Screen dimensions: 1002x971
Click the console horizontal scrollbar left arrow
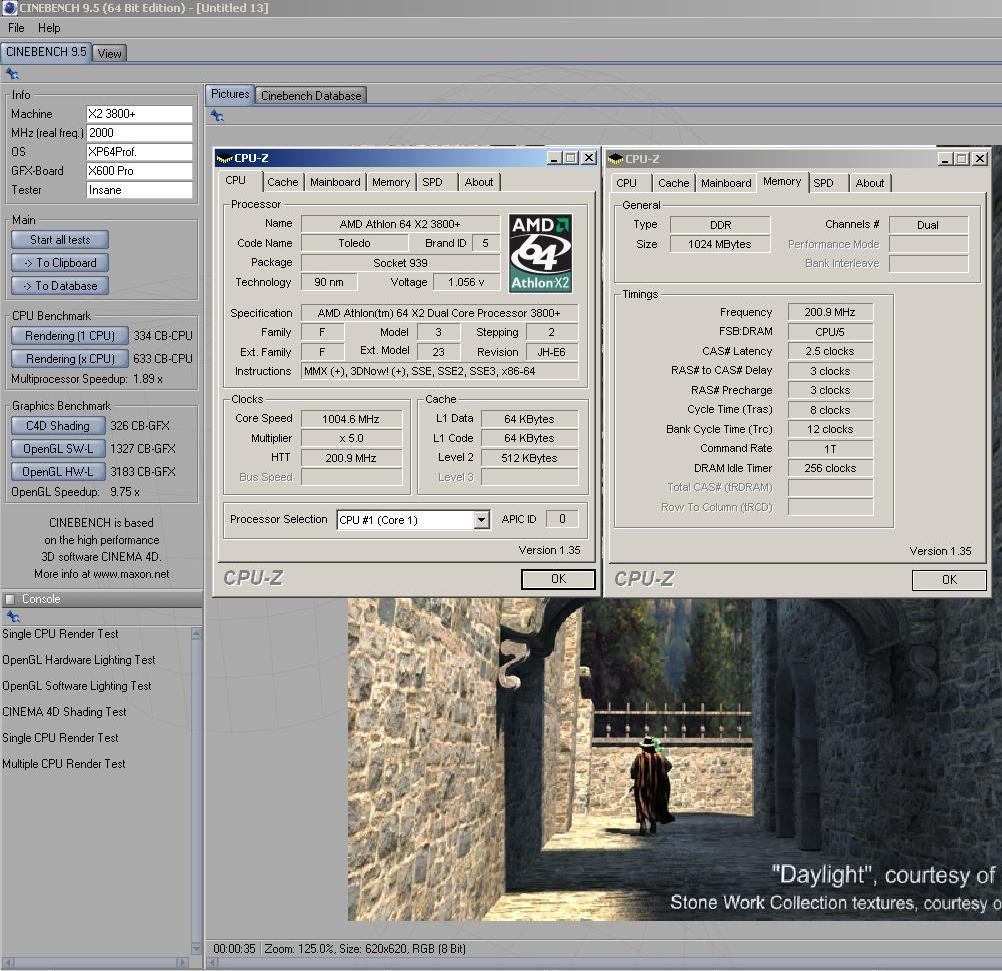(x=8, y=963)
